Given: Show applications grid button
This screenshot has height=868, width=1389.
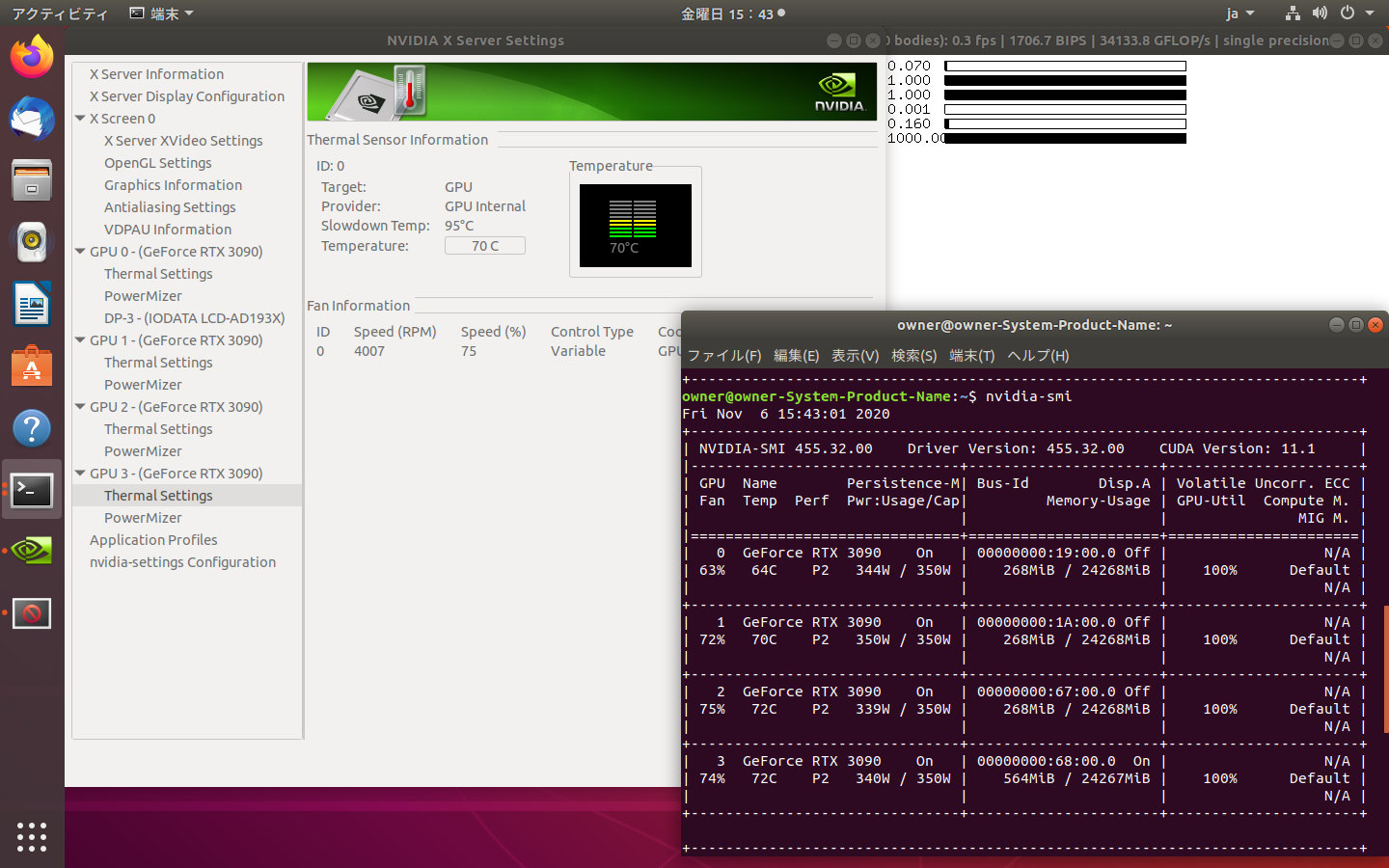Looking at the screenshot, I should point(32,836).
